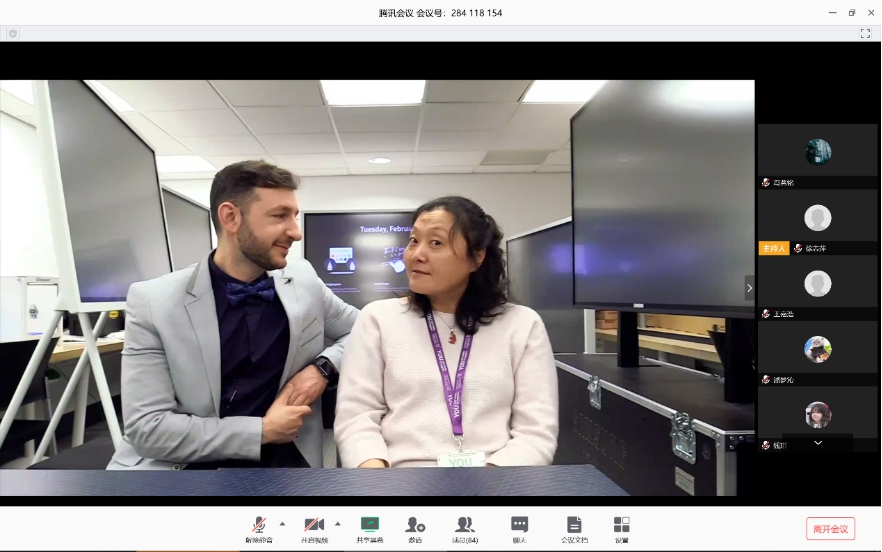Viewport: 882px width, 552px height.
Task: Start screen sharing with the green icon
Action: (370, 526)
